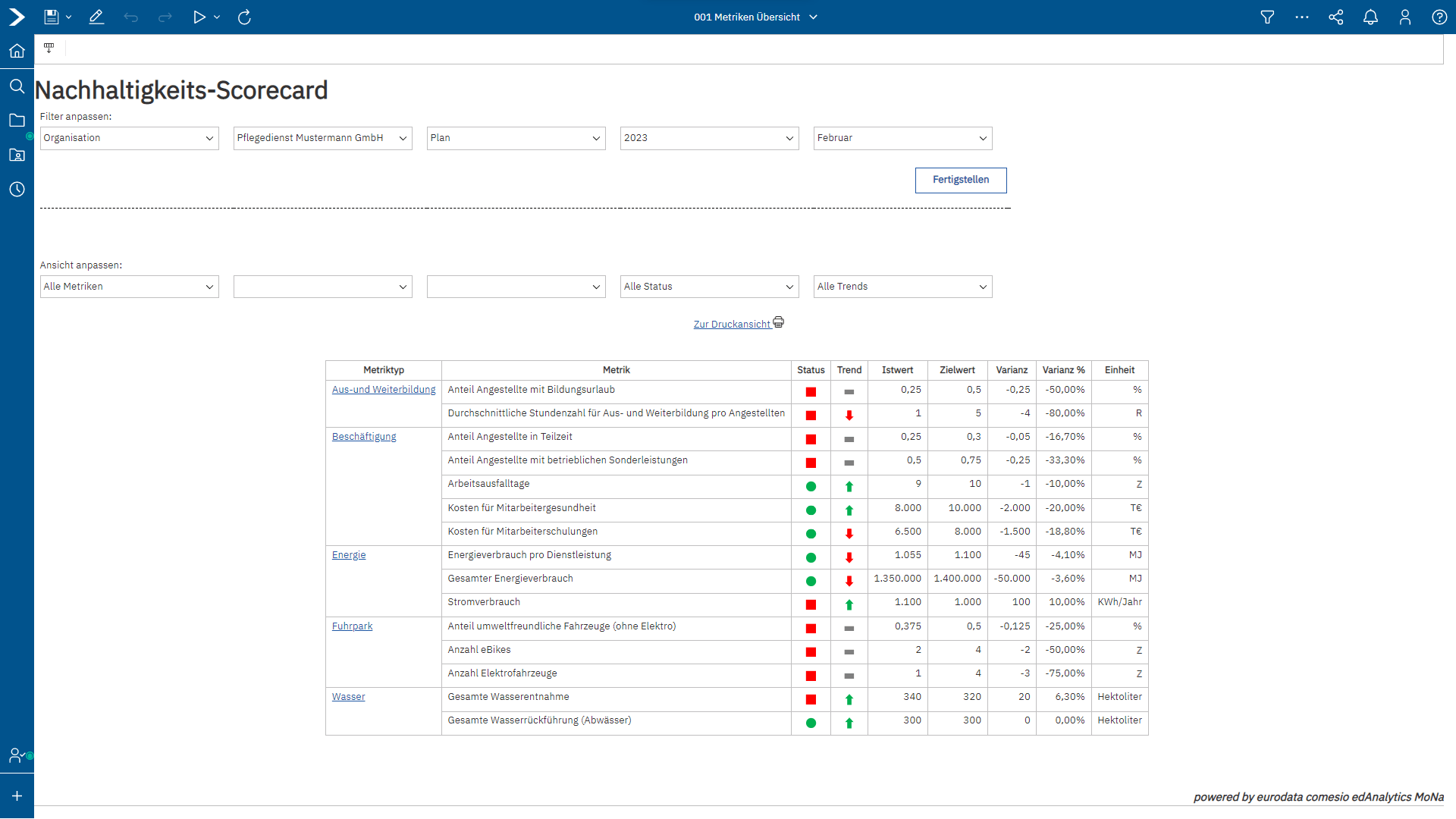This screenshot has height=819, width=1456.
Task: Open the search icon in sidebar
Action: pyautogui.click(x=17, y=86)
